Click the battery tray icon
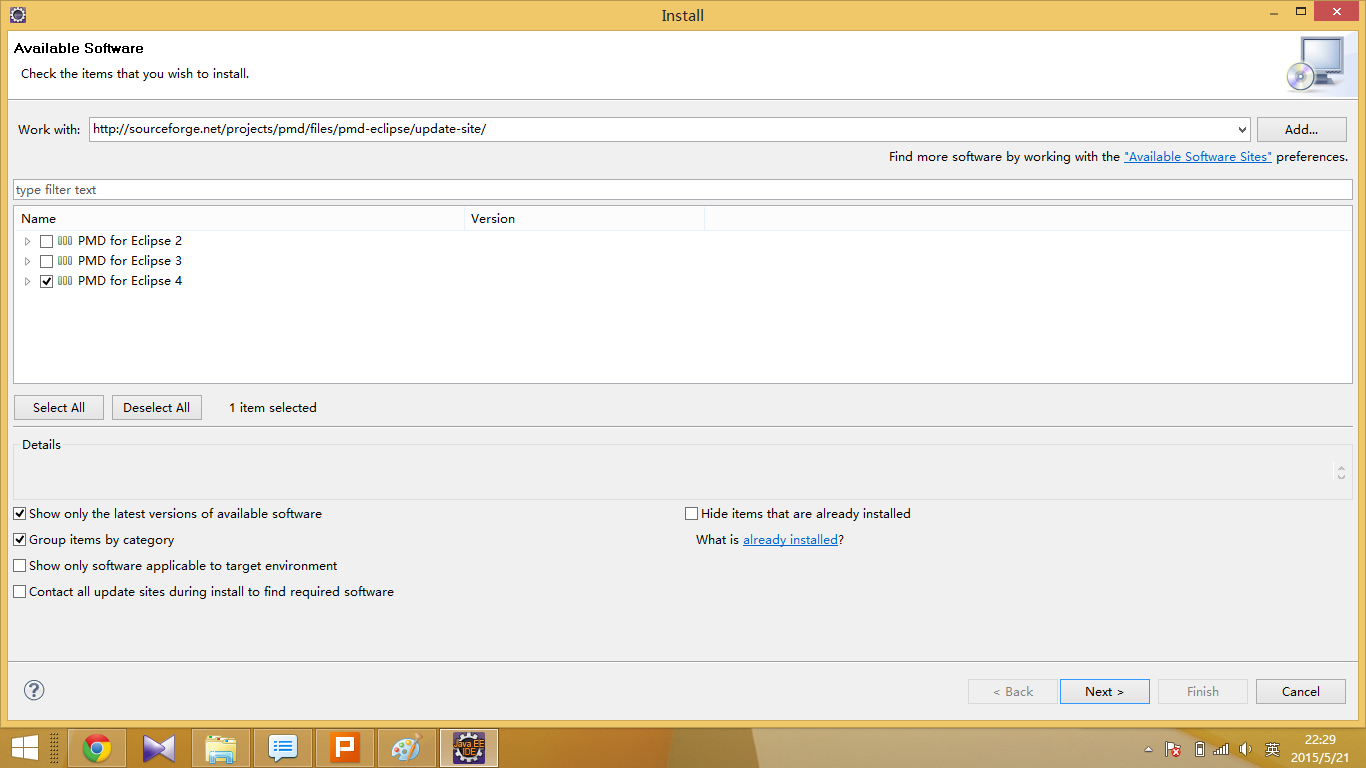The height and width of the screenshot is (768, 1366). (1200, 749)
